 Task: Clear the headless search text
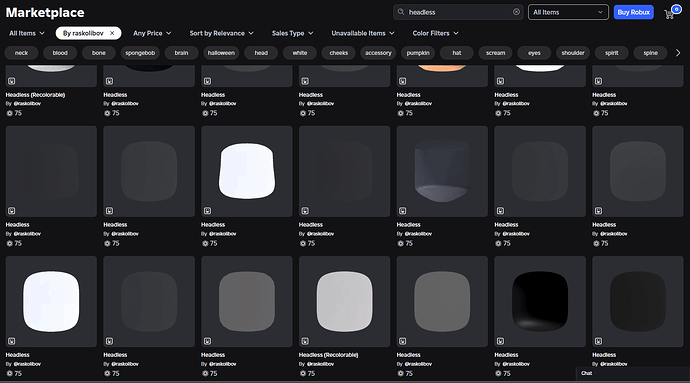[x=516, y=12]
